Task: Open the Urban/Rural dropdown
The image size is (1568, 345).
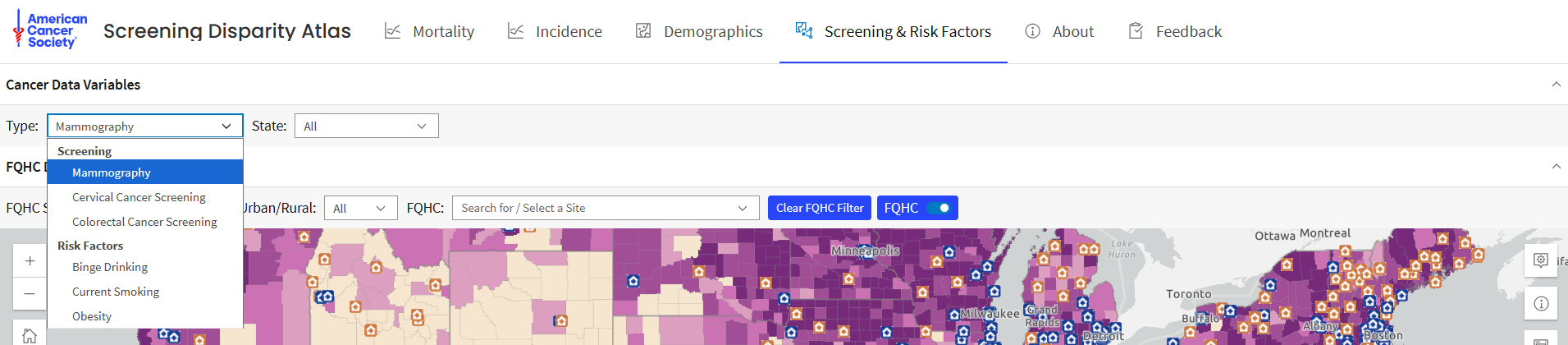Action: 361,208
